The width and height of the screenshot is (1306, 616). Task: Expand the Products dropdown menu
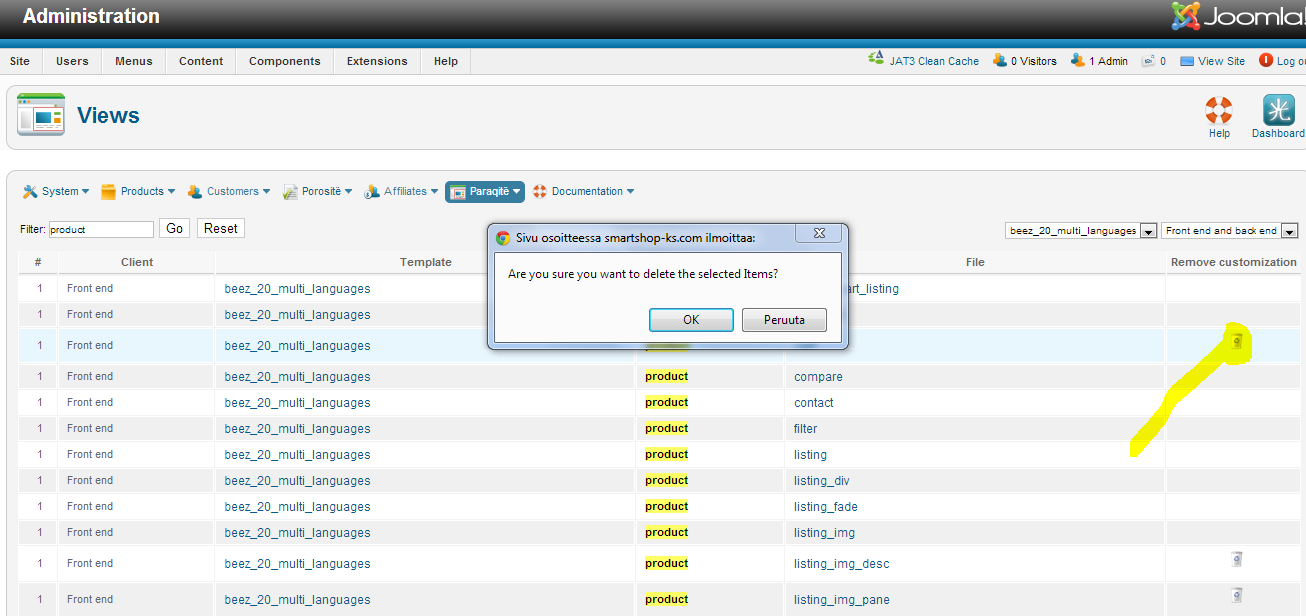point(138,191)
